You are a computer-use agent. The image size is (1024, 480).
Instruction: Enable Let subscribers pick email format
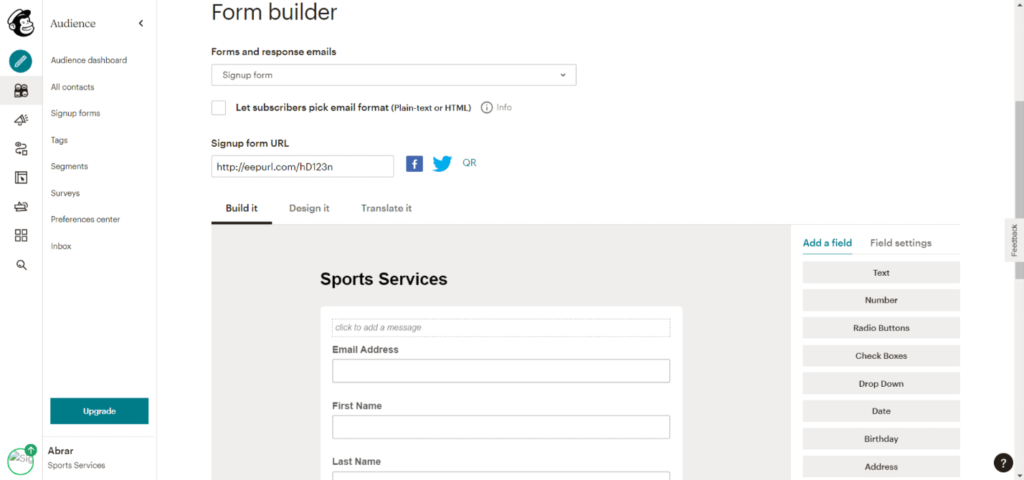coord(219,107)
